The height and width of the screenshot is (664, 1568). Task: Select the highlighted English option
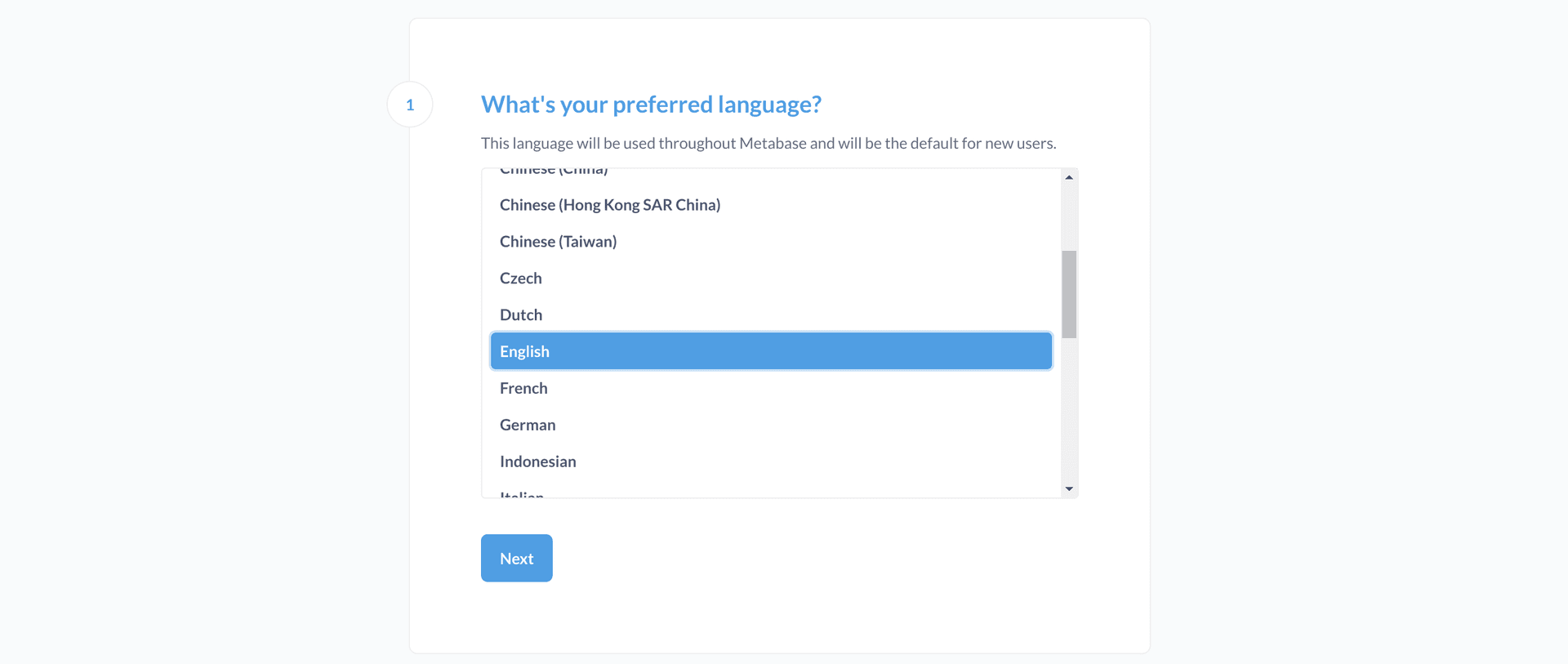(x=770, y=351)
